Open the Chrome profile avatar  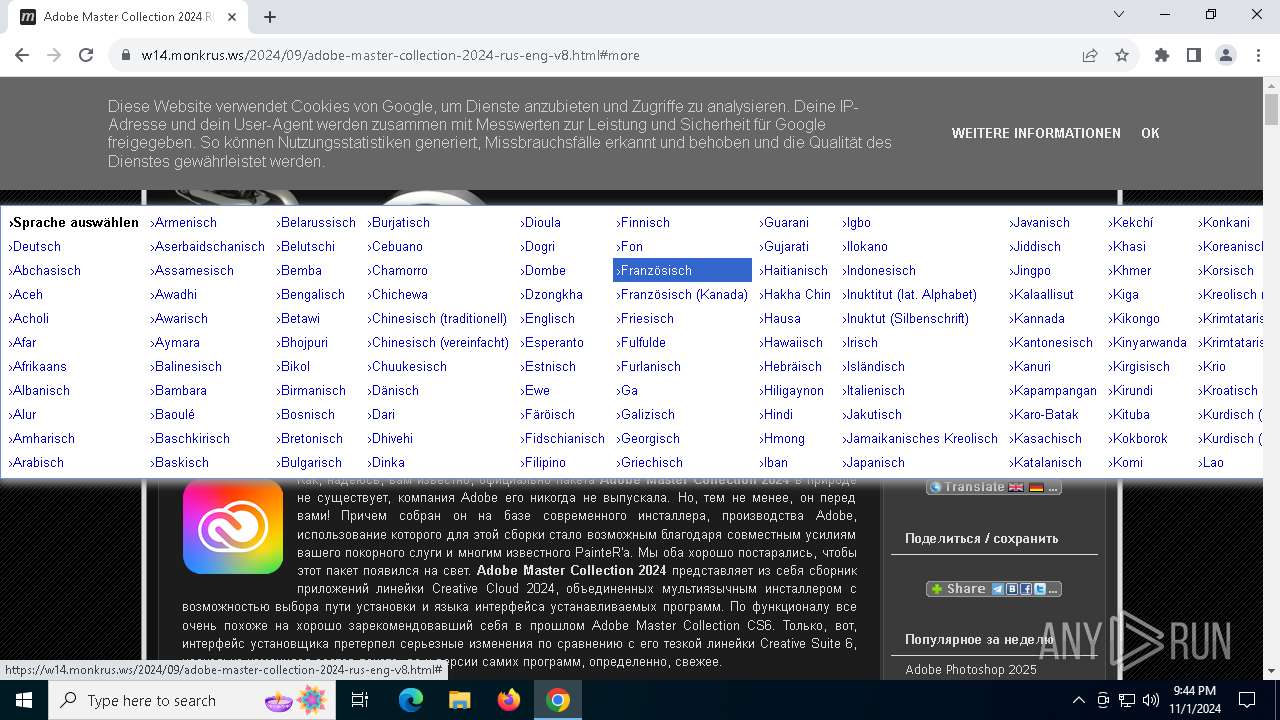1226,55
